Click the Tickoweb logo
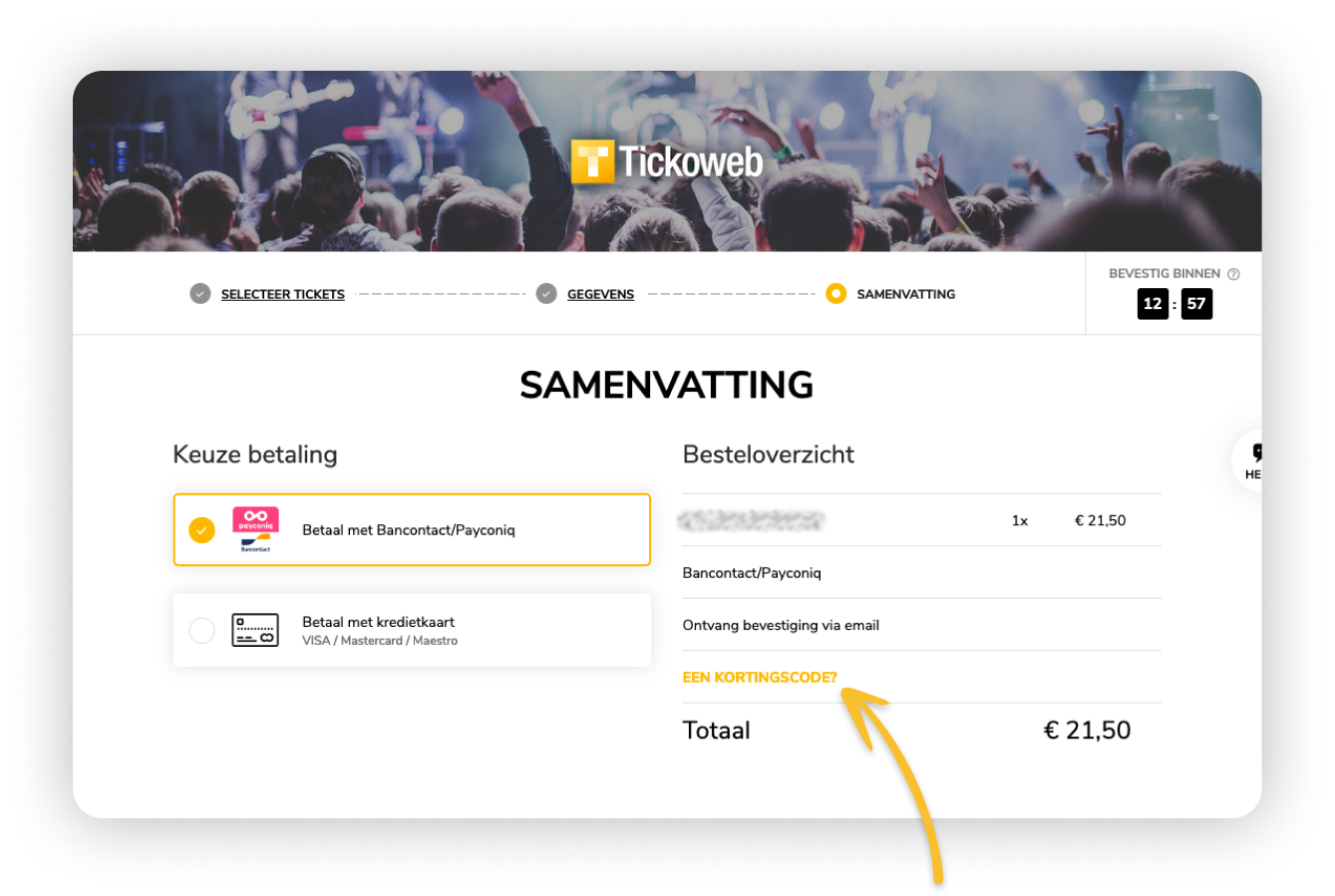Screen dimensions: 1335x896 tap(666, 161)
